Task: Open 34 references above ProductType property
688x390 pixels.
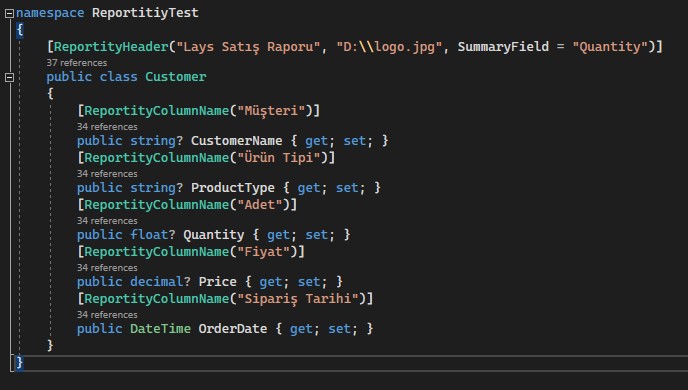Action: (107, 174)
